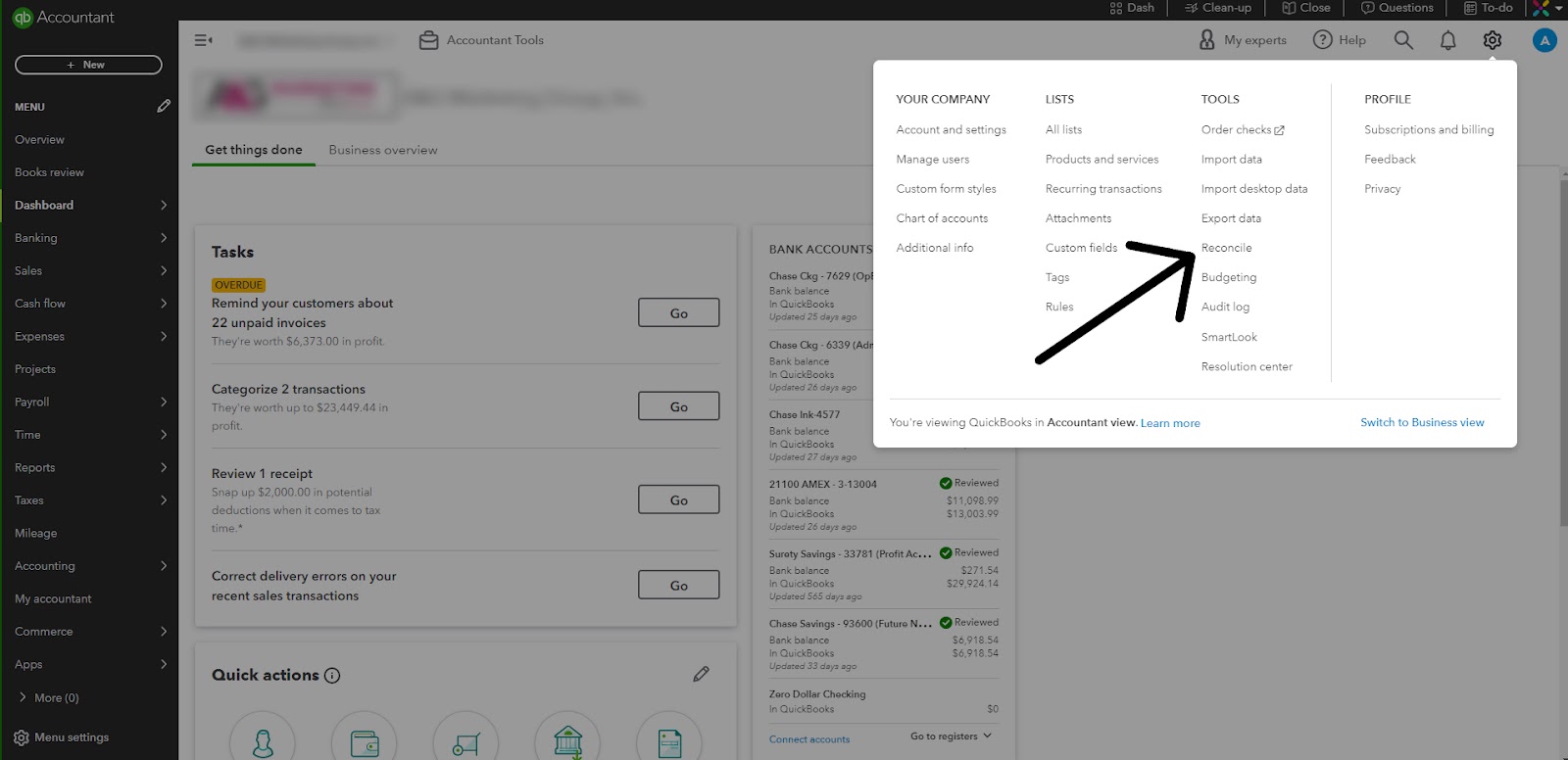Select the Get things done tab
The height and width of the screenshot is (760, 1568).
pos(254,150)
